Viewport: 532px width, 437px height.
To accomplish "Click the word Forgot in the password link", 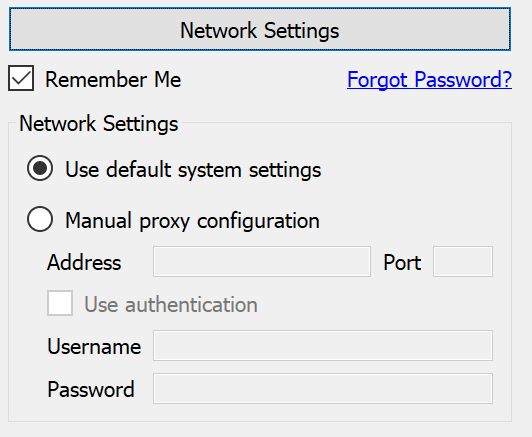I will pyautogui.click(x=377, y=80).
